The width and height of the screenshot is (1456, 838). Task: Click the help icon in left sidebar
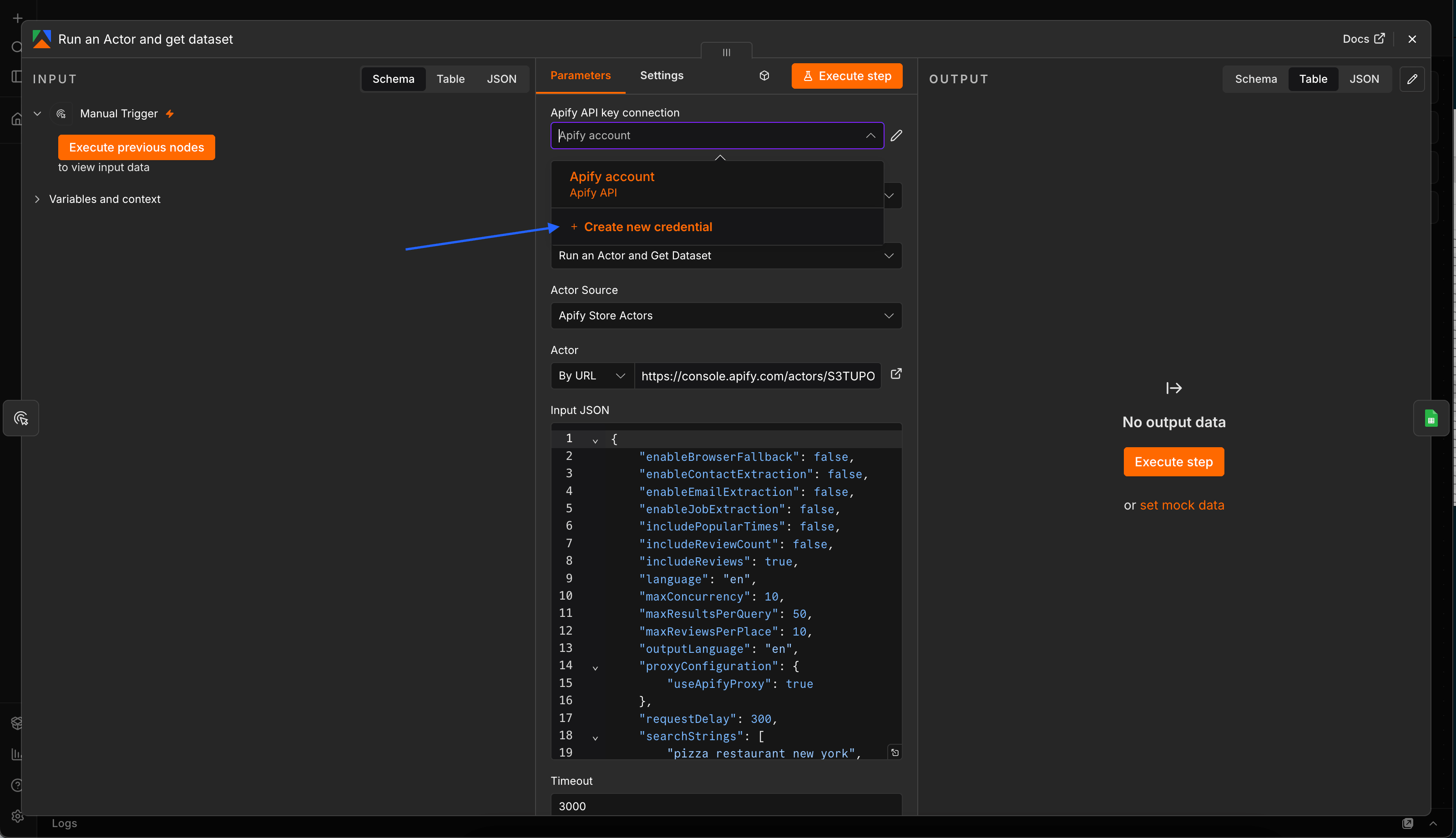(17, 785)
